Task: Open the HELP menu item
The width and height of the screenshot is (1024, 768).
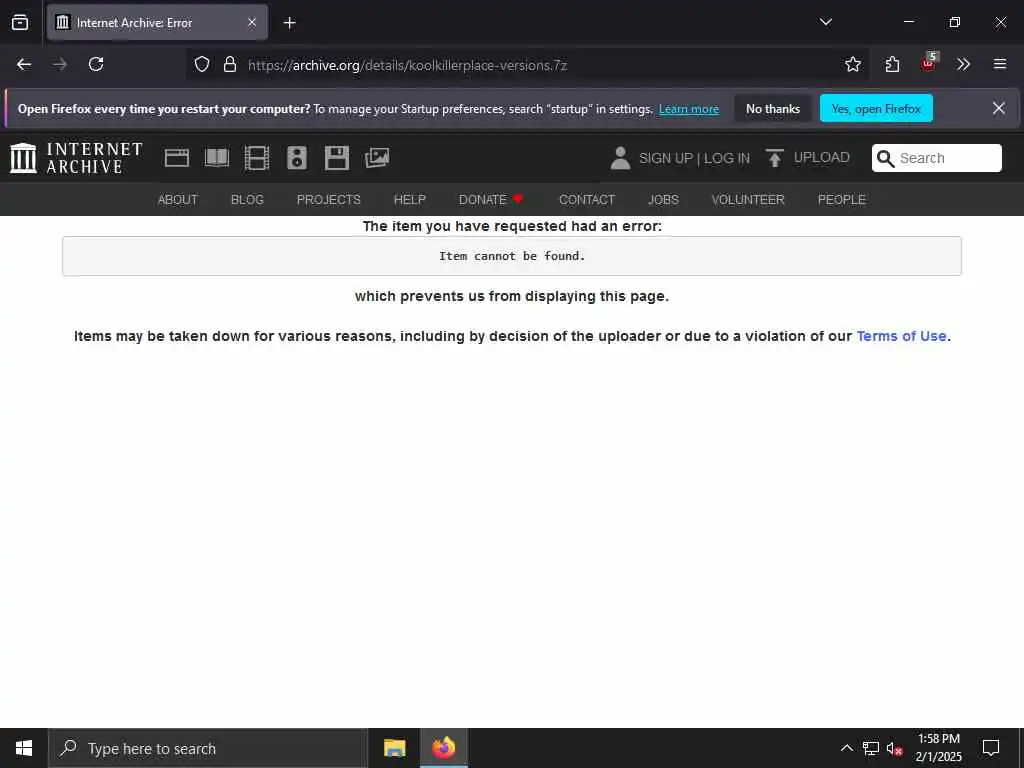Action: click(409, 200)
